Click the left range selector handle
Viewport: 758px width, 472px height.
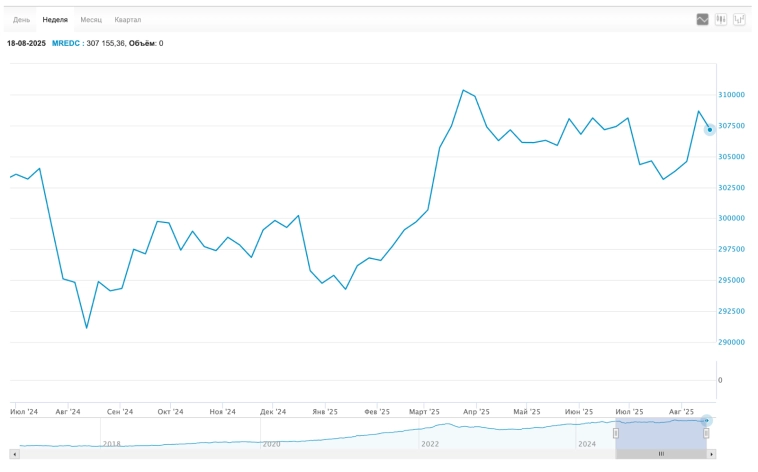point(616,433)
